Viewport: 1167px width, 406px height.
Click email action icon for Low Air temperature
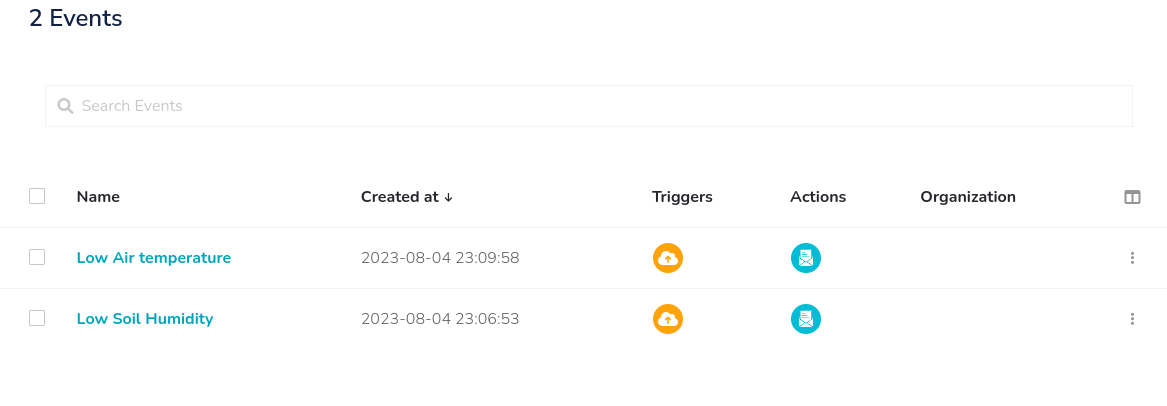(x=805, y=258)
